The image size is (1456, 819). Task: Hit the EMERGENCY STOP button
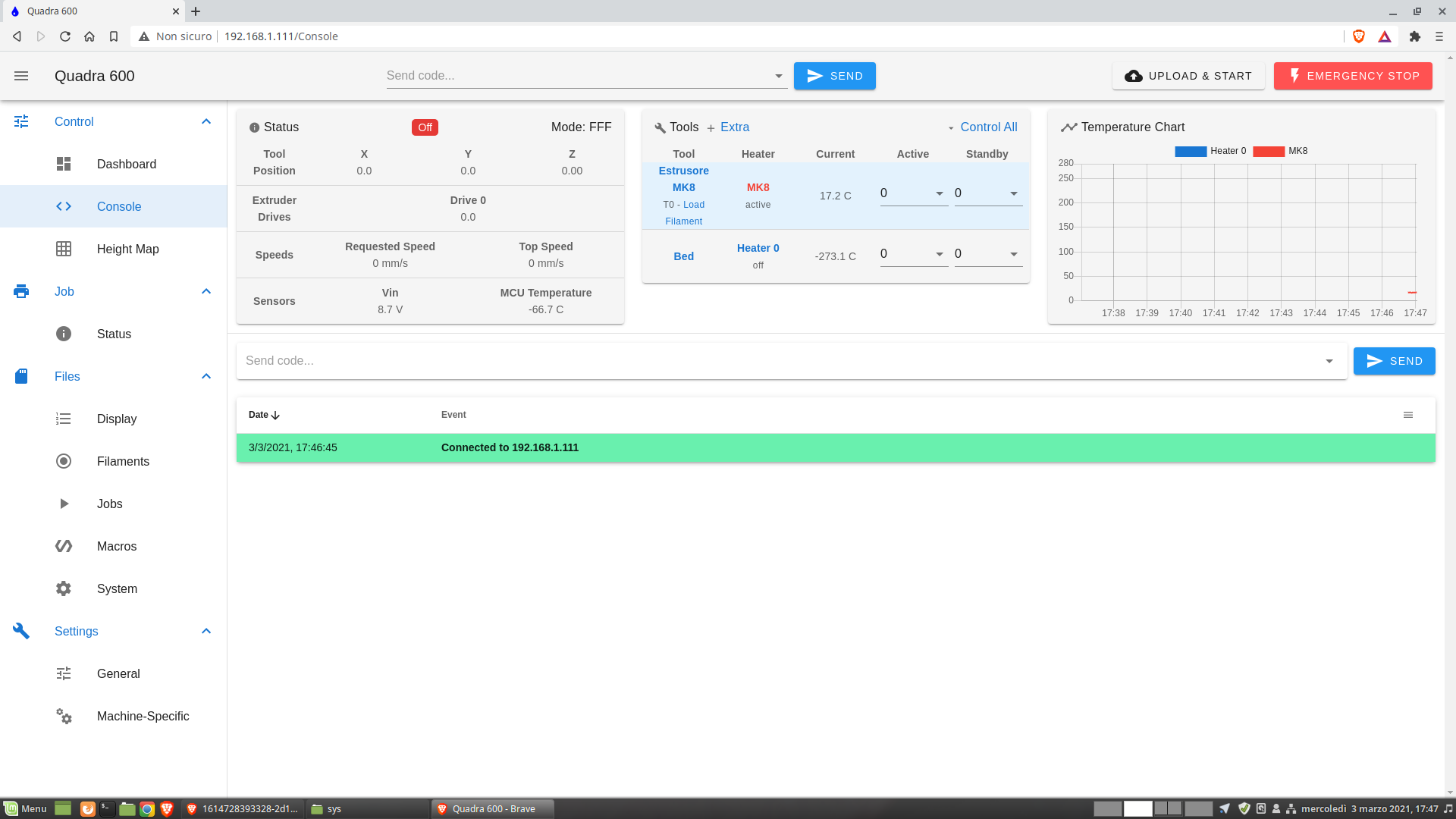1353,76
